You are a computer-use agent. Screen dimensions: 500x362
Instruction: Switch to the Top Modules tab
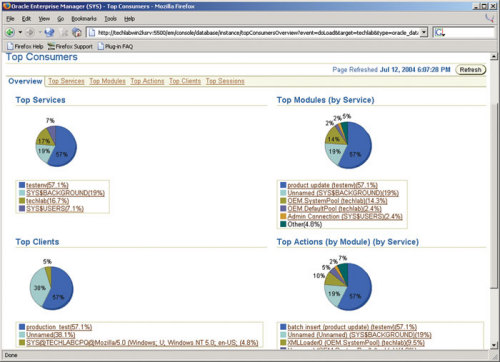(107, 81)
